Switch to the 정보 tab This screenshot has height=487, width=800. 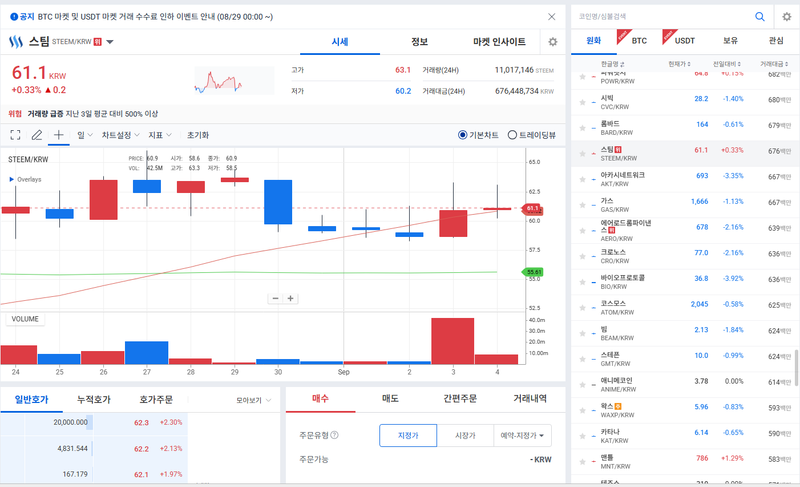pos(419,42)
